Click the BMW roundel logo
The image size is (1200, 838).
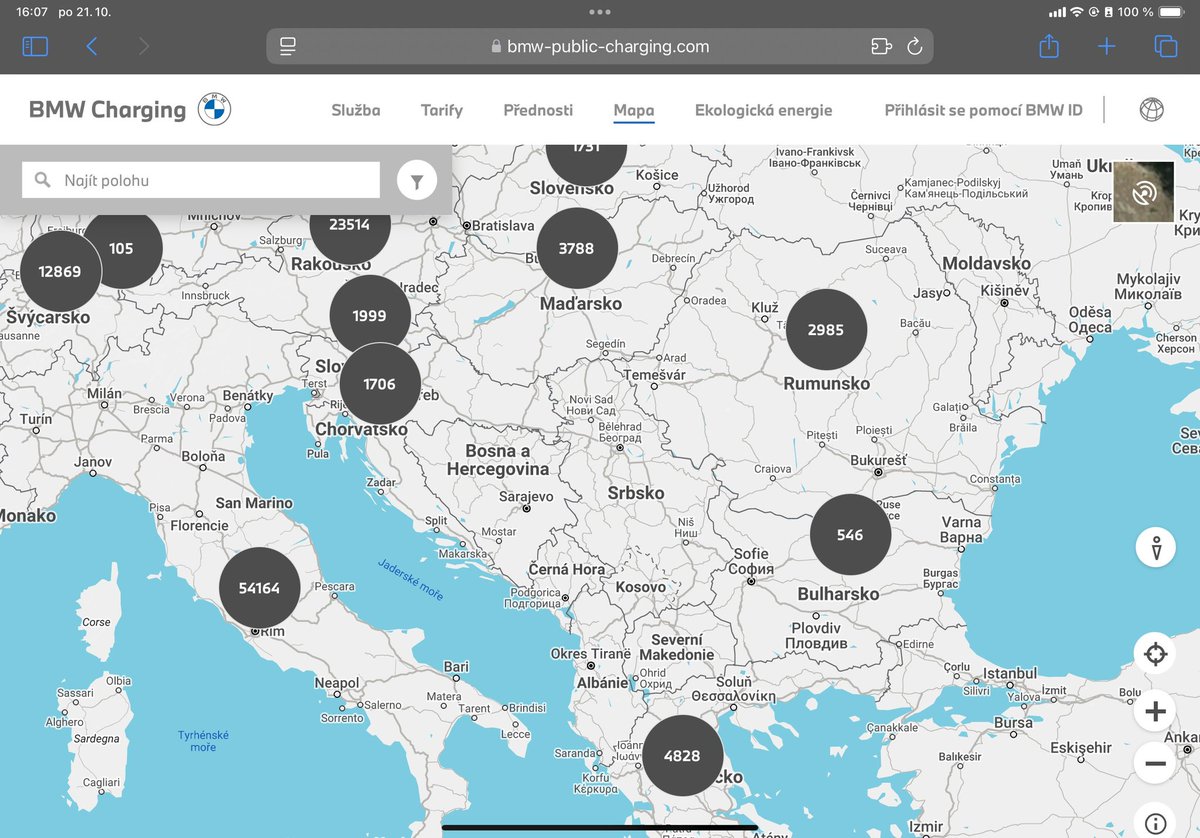click(215, 109)
